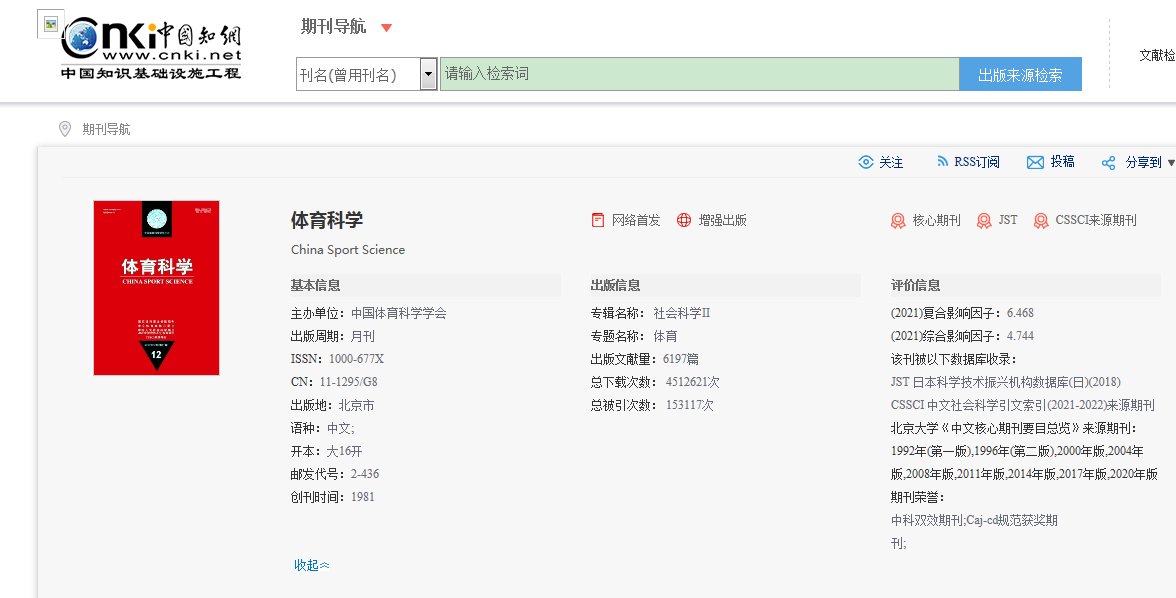Click the China Sport Science subtitle
Viewport: 1176px width, 598px height.
coord(348,250)
